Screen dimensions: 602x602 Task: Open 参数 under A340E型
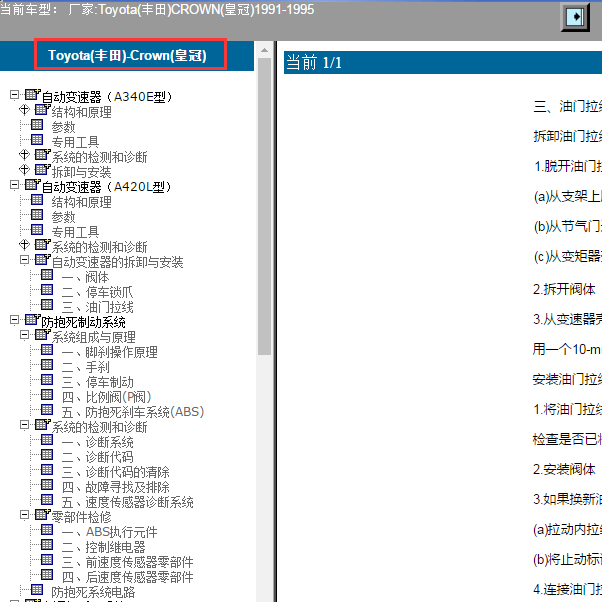tap(63, 127)
